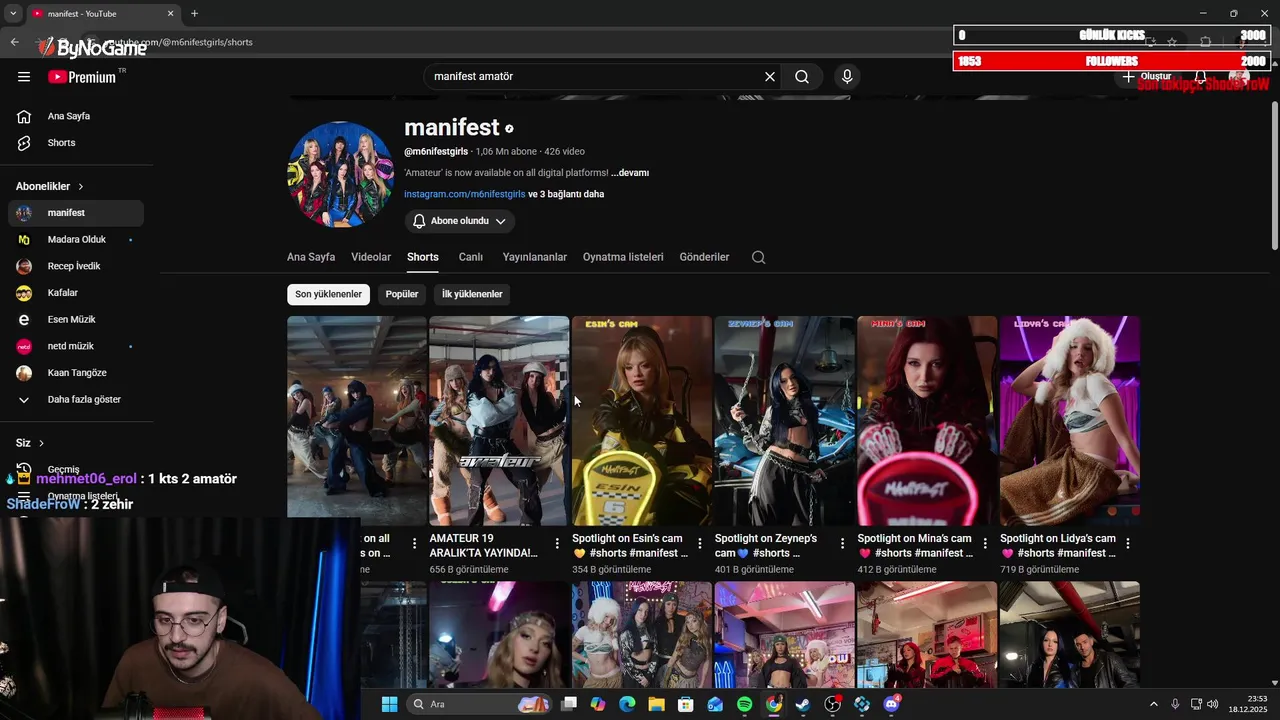Screen dimensions: 1280x720
Task: Open Steam from the taskbar
Action: click(x=803, y=704)
